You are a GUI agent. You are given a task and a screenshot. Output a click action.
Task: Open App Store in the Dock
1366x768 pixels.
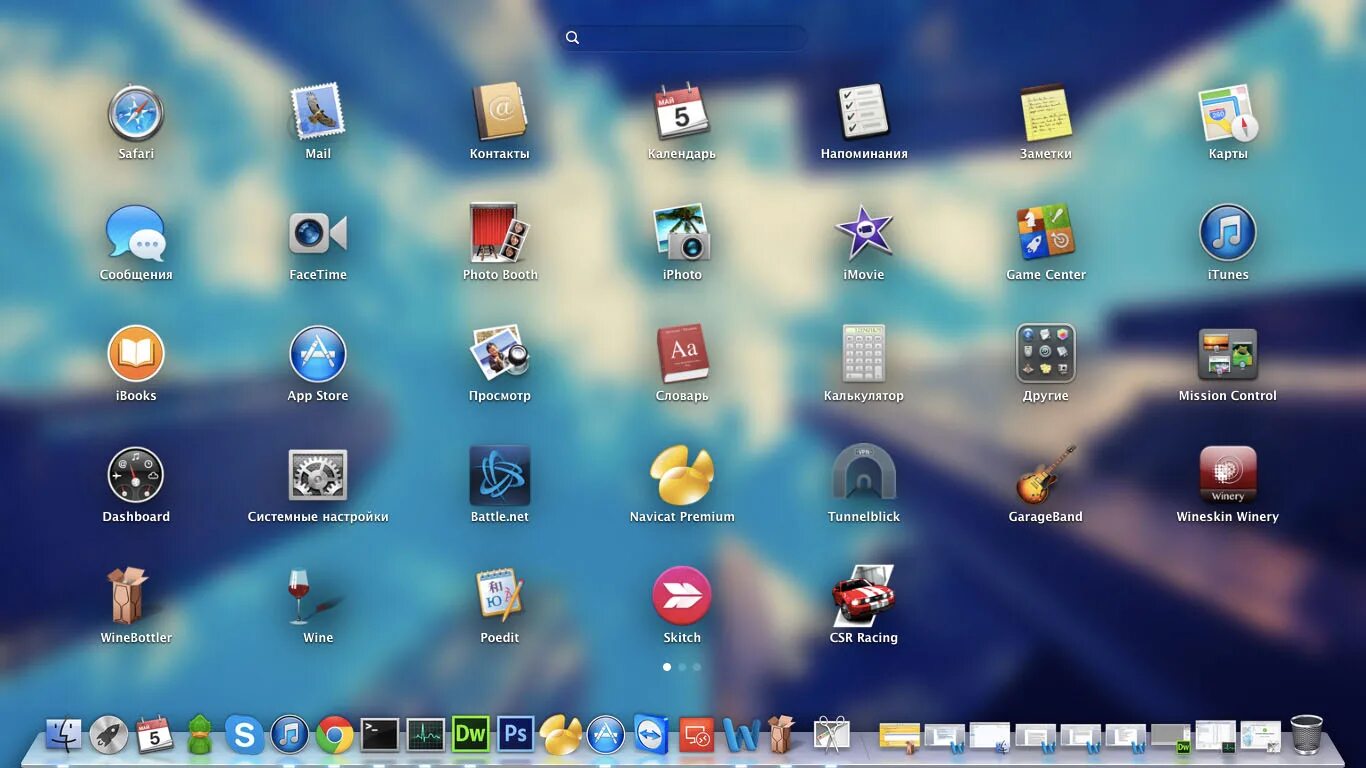tap(606, 735)
